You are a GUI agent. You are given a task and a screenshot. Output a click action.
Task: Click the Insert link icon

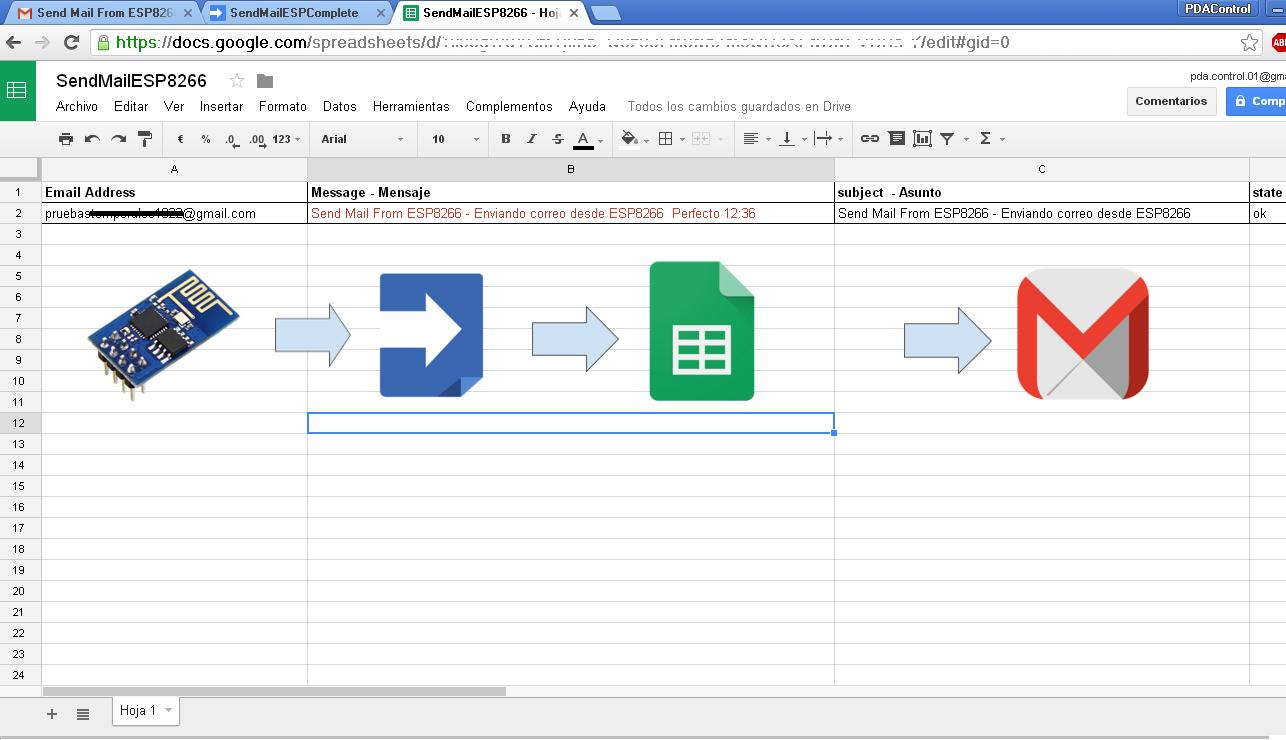870,139
